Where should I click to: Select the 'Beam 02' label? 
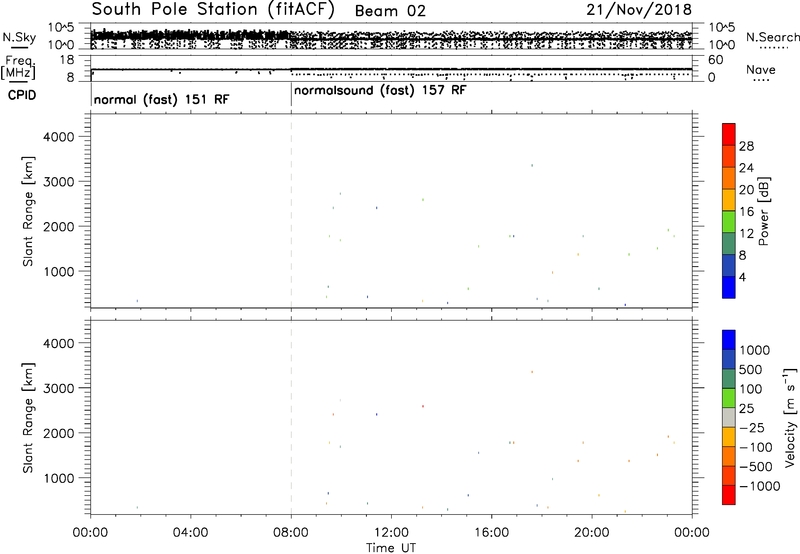pos(390,11)
